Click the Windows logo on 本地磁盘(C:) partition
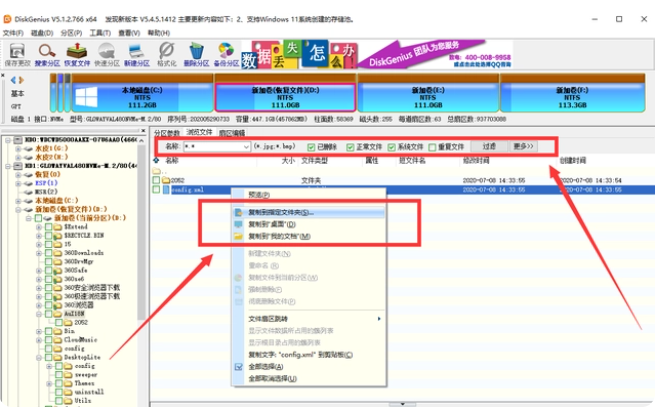 pos(86,97)
